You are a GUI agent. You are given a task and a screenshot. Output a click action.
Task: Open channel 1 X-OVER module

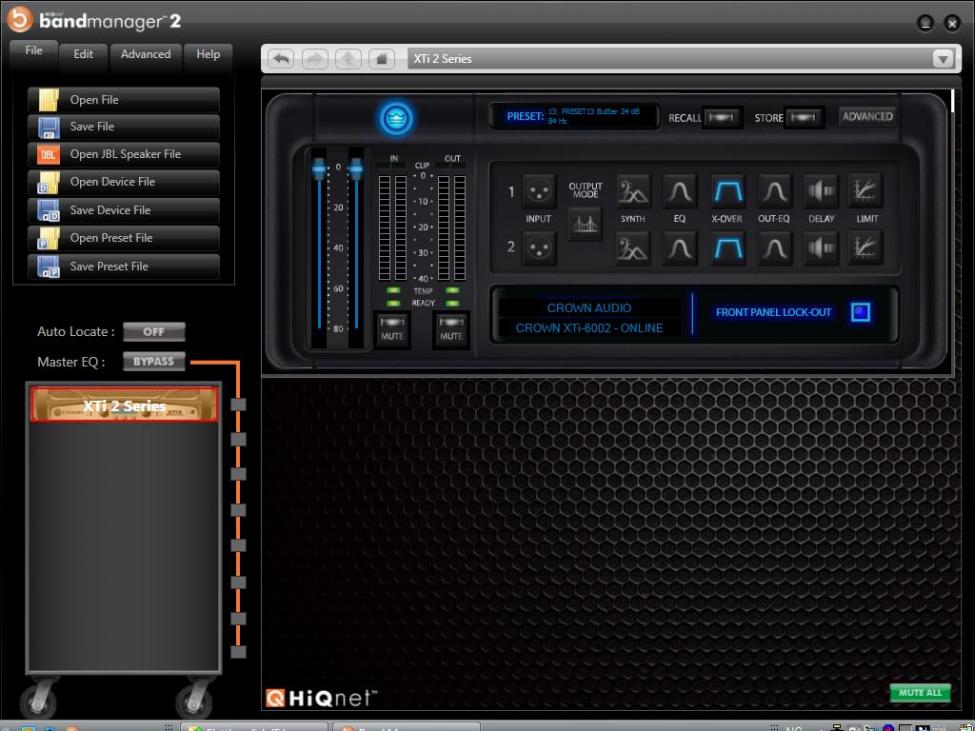tap(728, 191)
